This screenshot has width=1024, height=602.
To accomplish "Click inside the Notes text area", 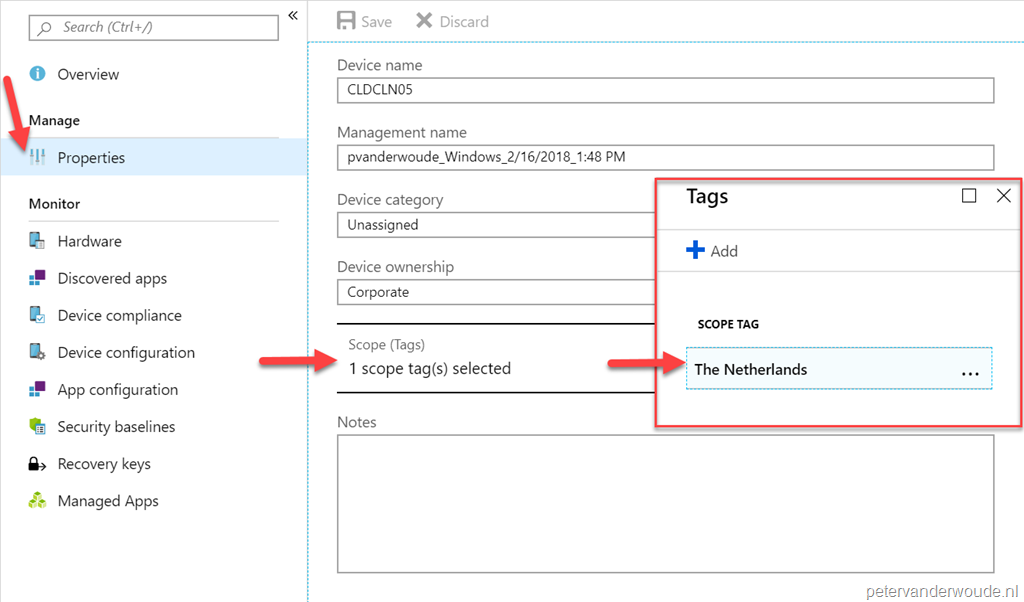I will [x=665, y=500].
